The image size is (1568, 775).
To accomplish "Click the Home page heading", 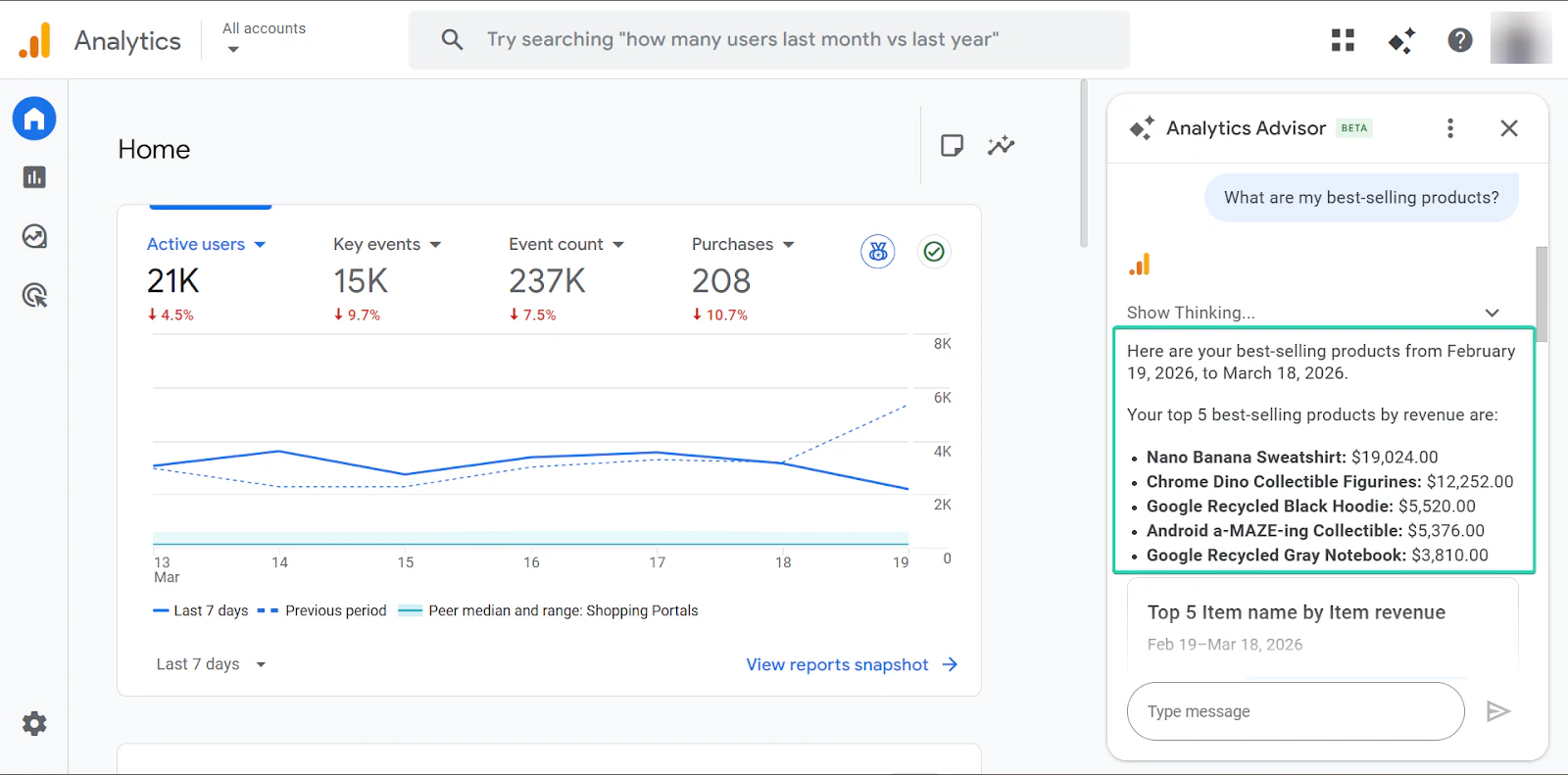I will [154, 149].
